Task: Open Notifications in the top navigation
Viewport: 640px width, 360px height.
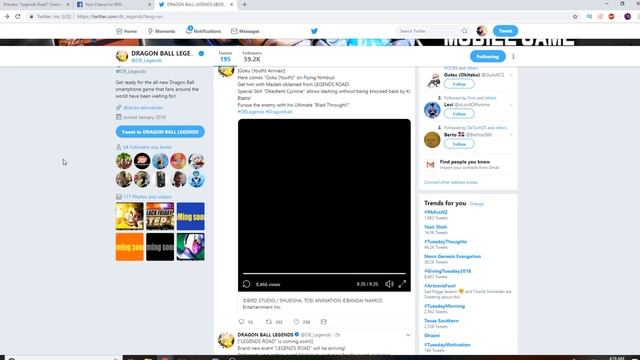Action: pyautogui.click(x=203, y=31)
